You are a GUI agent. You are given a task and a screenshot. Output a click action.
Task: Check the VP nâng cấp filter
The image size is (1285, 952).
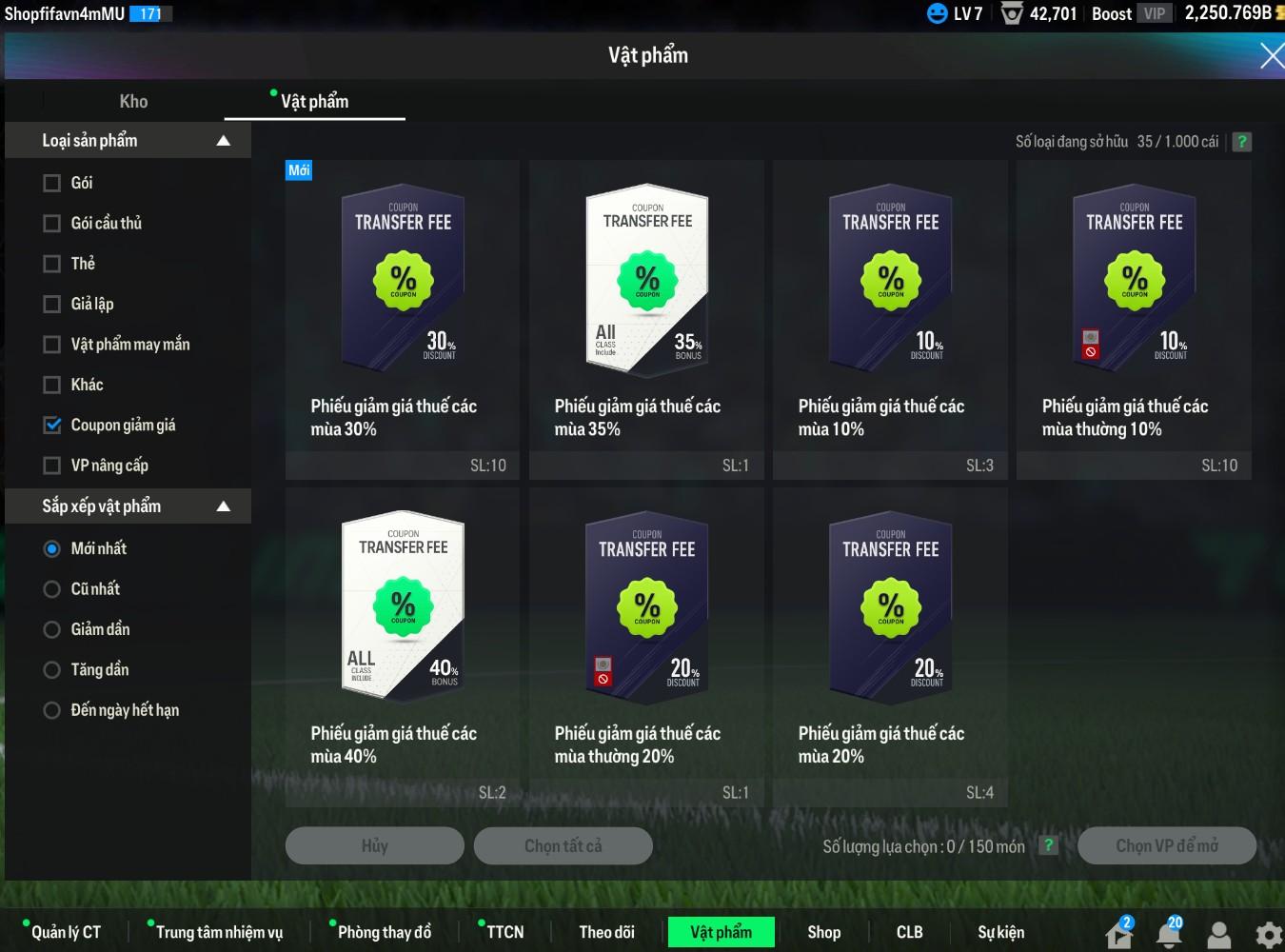click(x=52, y=466)
